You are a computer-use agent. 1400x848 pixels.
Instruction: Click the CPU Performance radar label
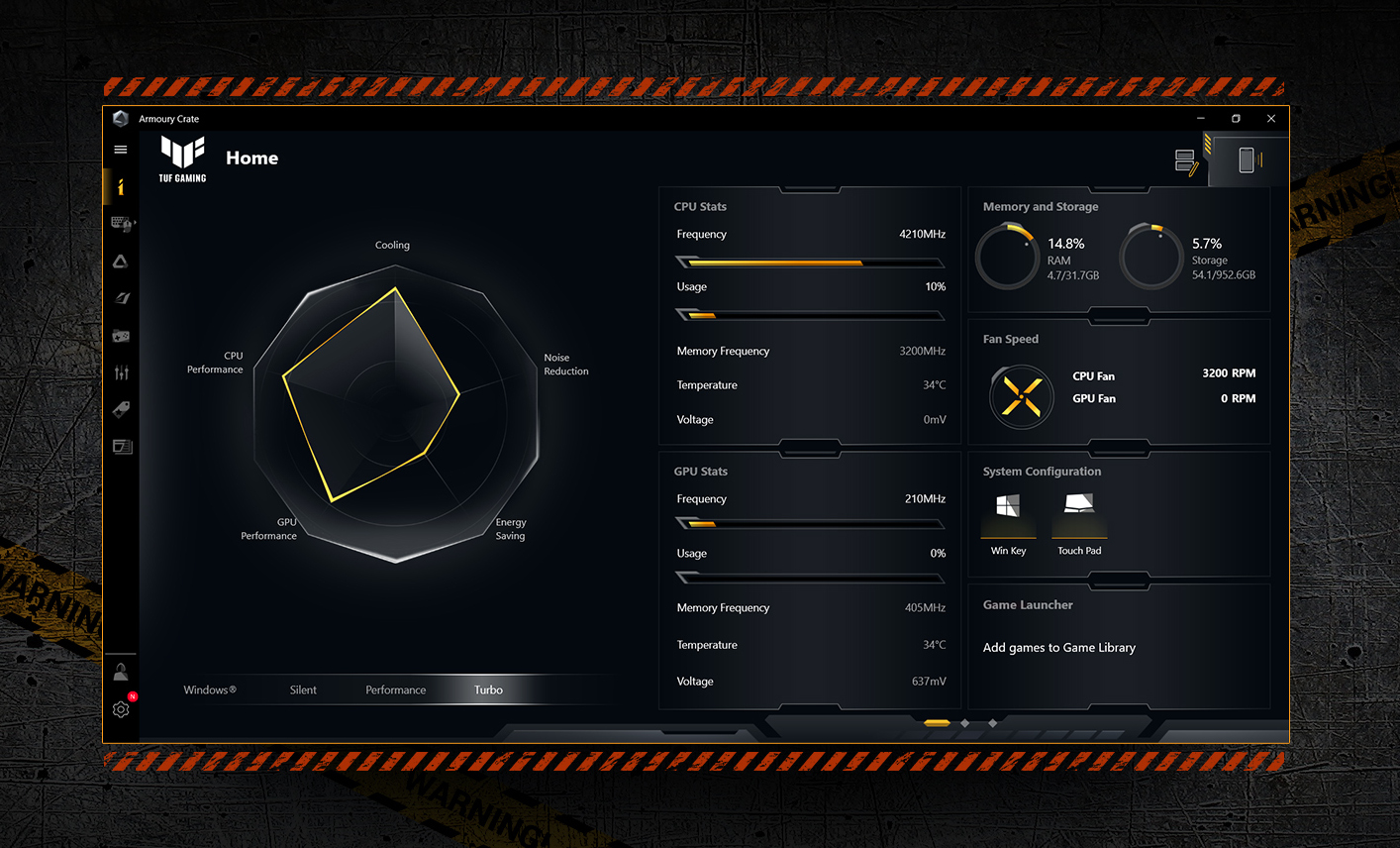(215, 363)
